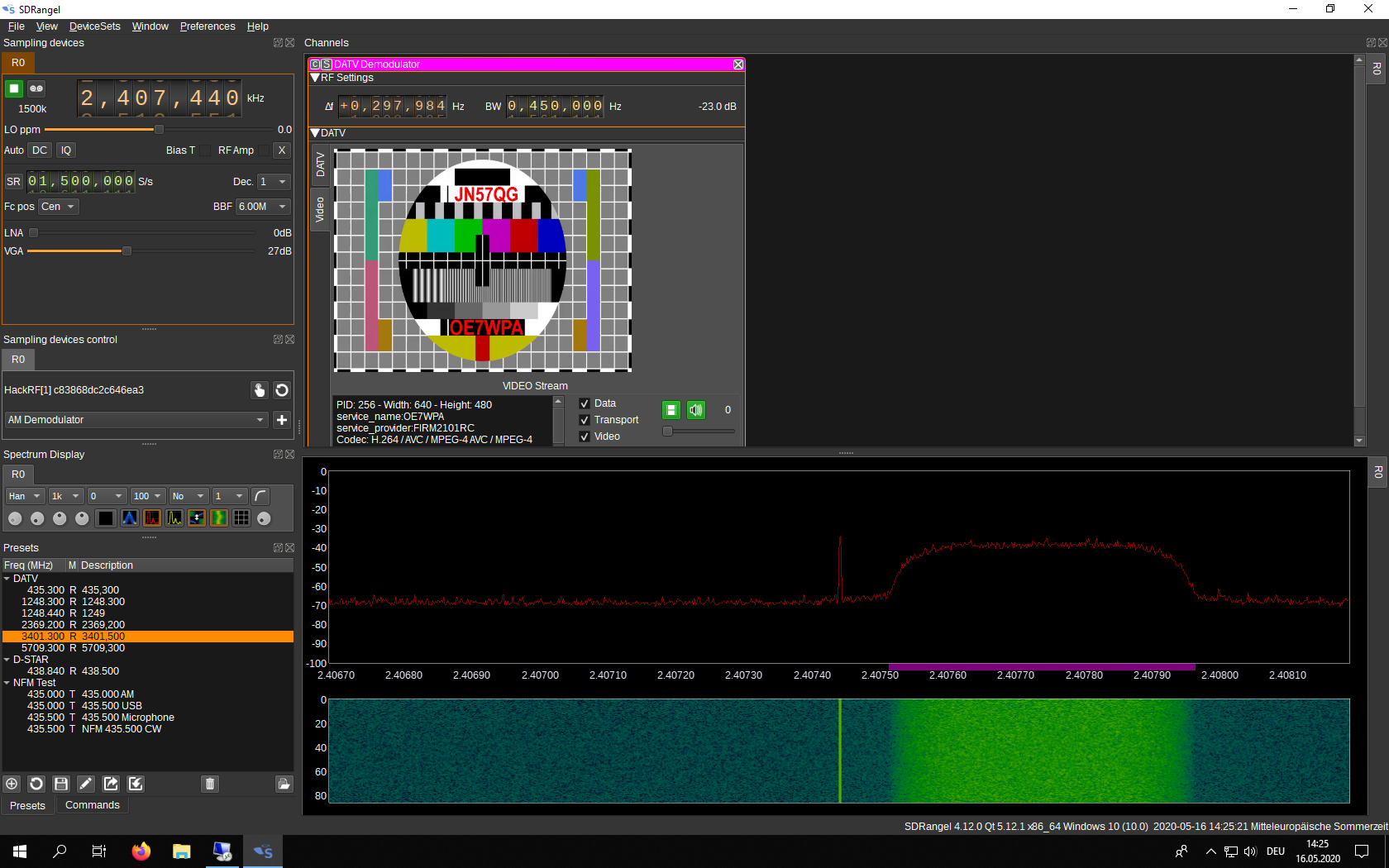
Task: Open the DeviceSets menu
Action: [x=94, y=26]
